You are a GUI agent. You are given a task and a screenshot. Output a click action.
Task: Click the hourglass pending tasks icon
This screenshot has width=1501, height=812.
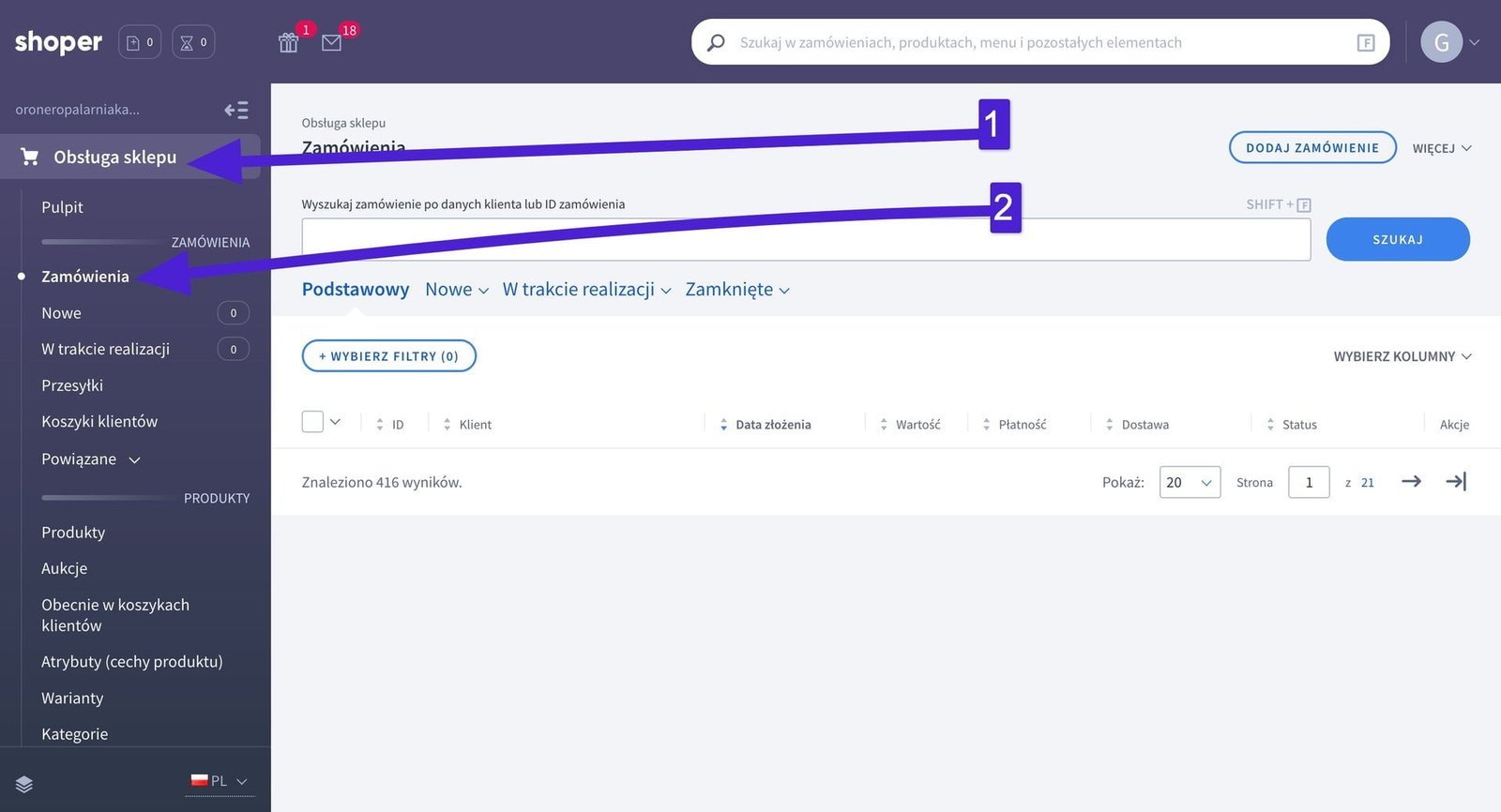point(192,42)
